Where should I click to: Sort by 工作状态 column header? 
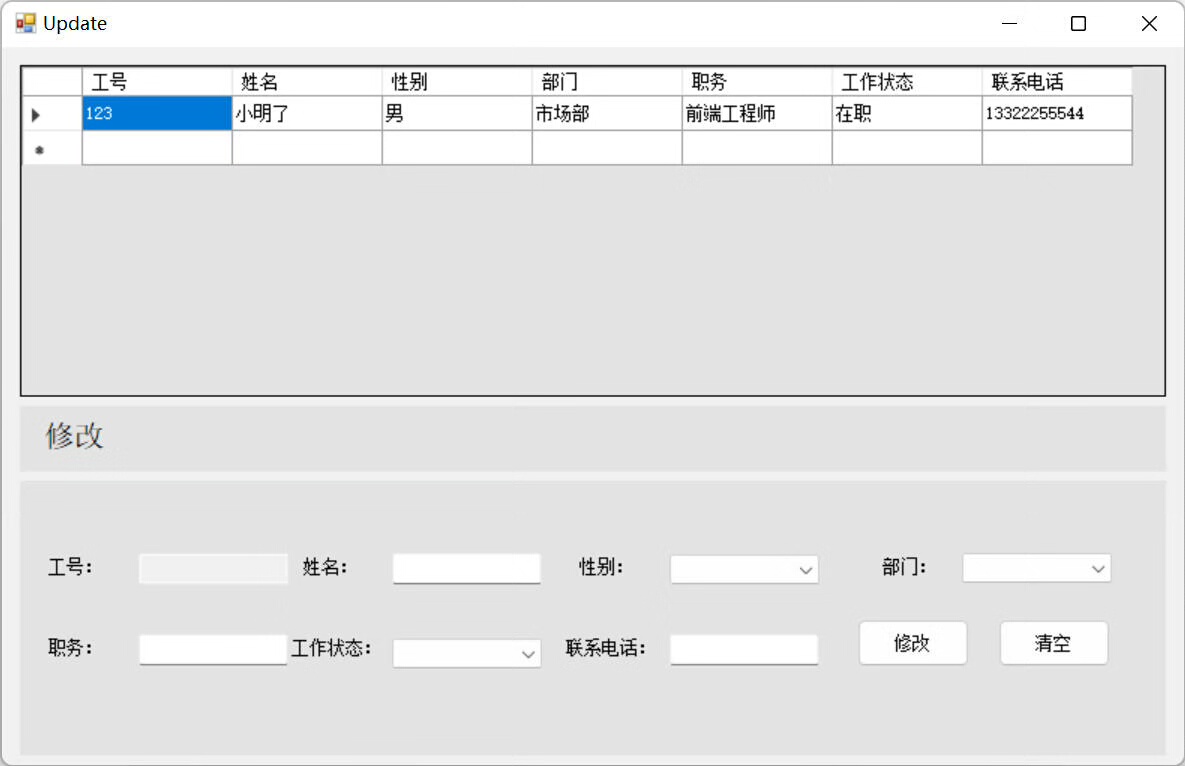click(907, 82)
